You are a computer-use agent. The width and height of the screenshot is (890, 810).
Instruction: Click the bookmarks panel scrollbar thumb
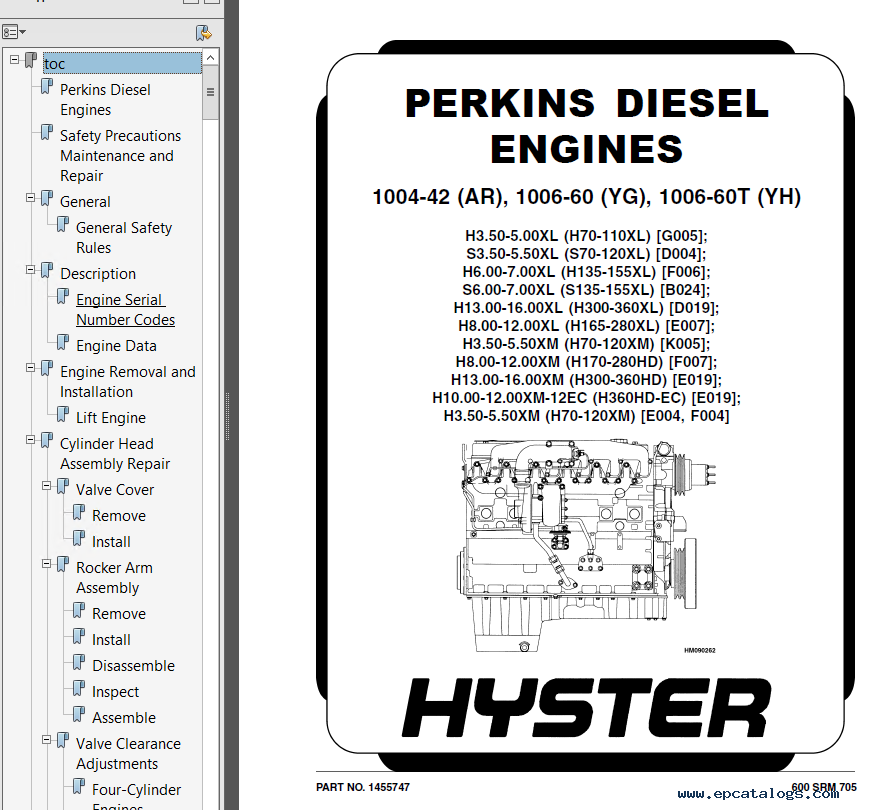tap(210, 92)
